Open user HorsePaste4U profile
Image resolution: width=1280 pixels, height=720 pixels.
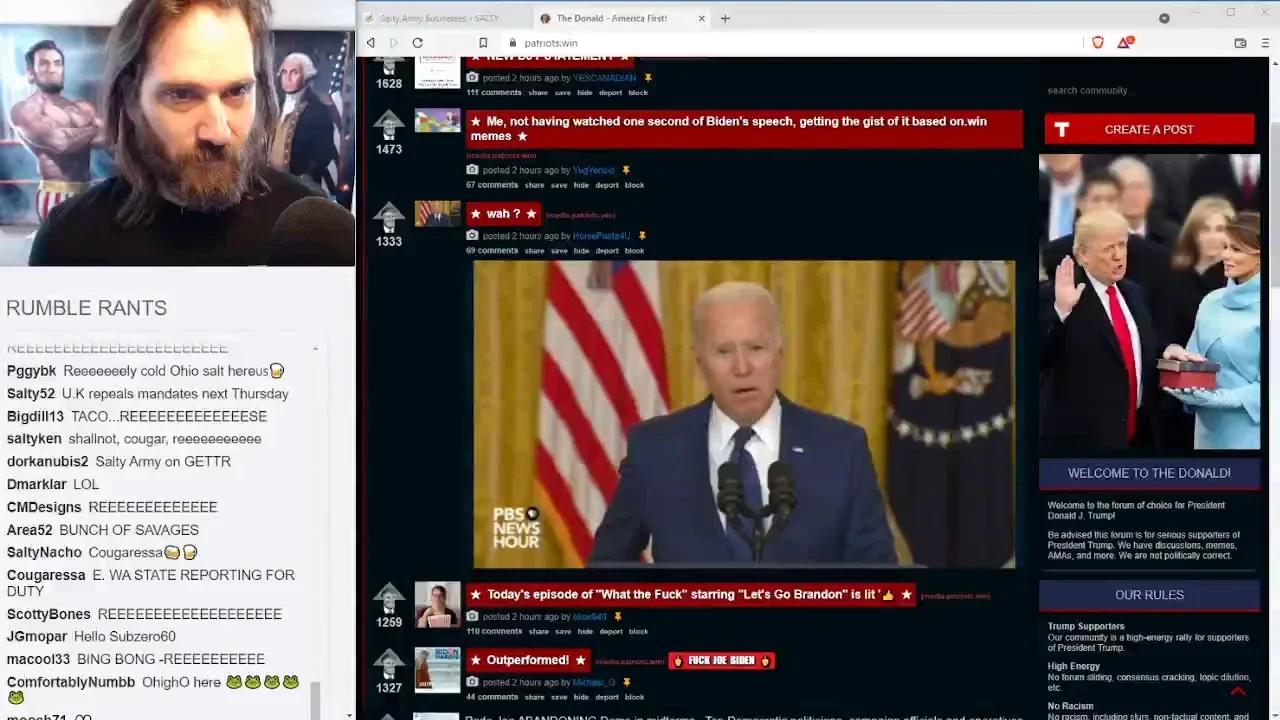coord(601,236)
